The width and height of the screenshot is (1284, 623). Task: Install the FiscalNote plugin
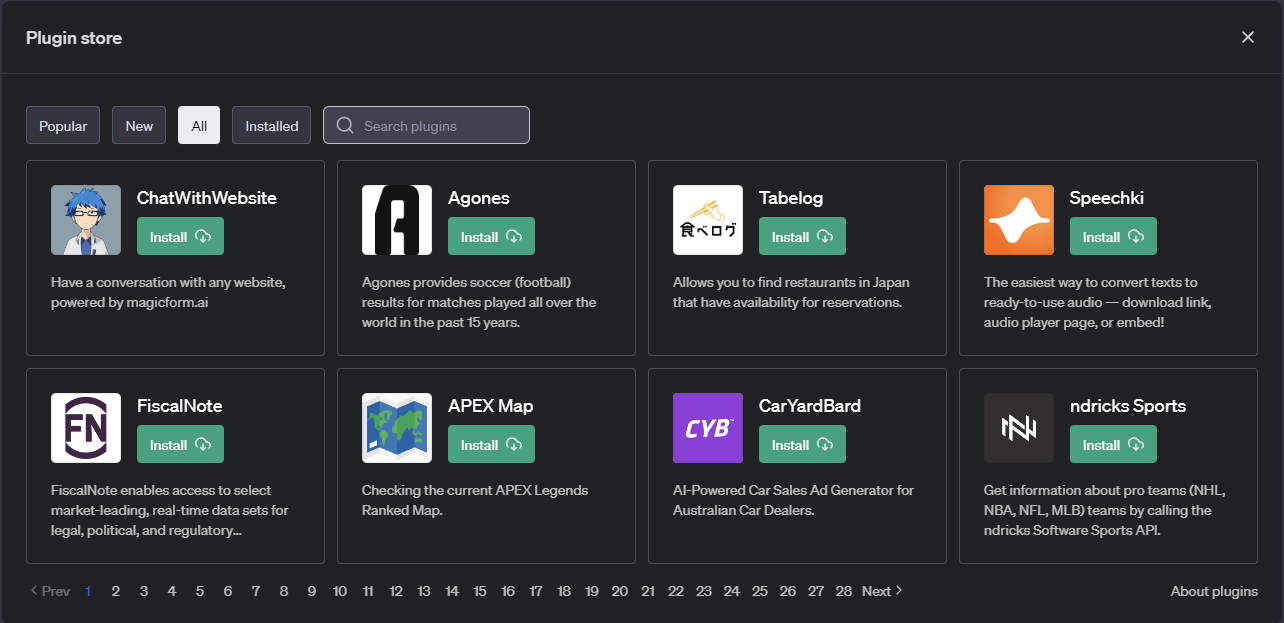[180, 445]
